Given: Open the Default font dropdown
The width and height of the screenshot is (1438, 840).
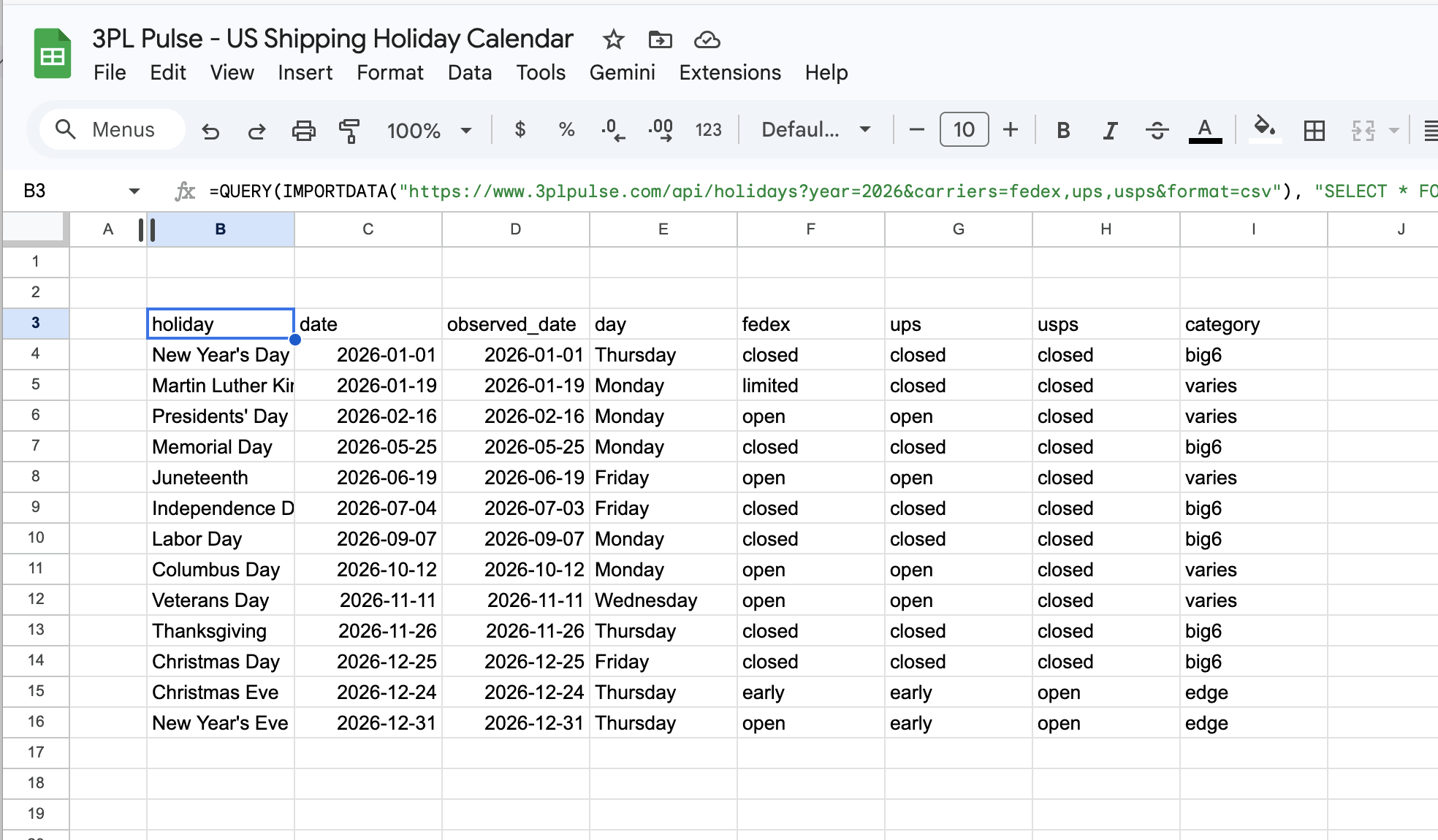Looking at the screenshot, I should point(814,130).
